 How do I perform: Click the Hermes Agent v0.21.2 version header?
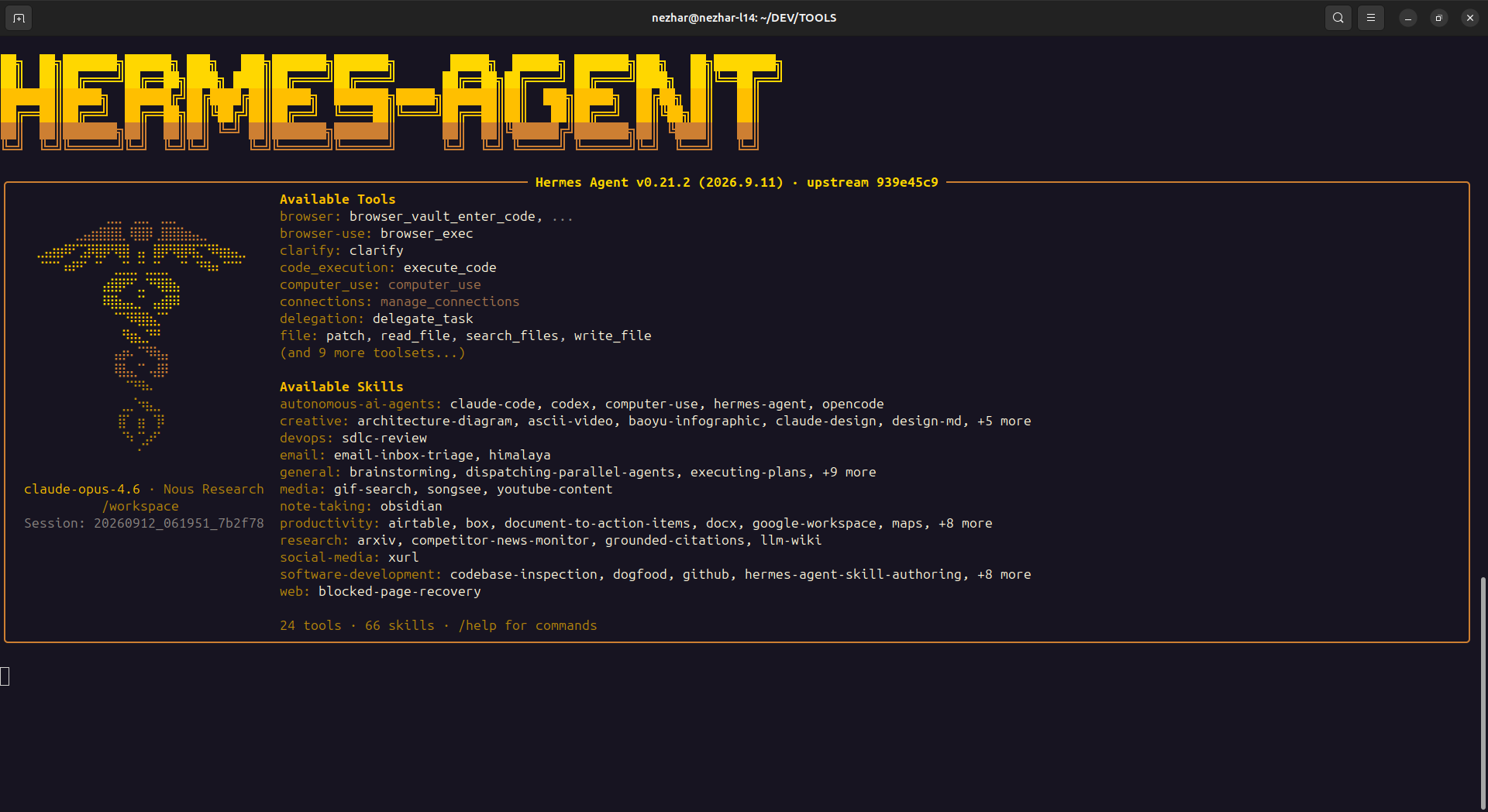tap(659, 182)
